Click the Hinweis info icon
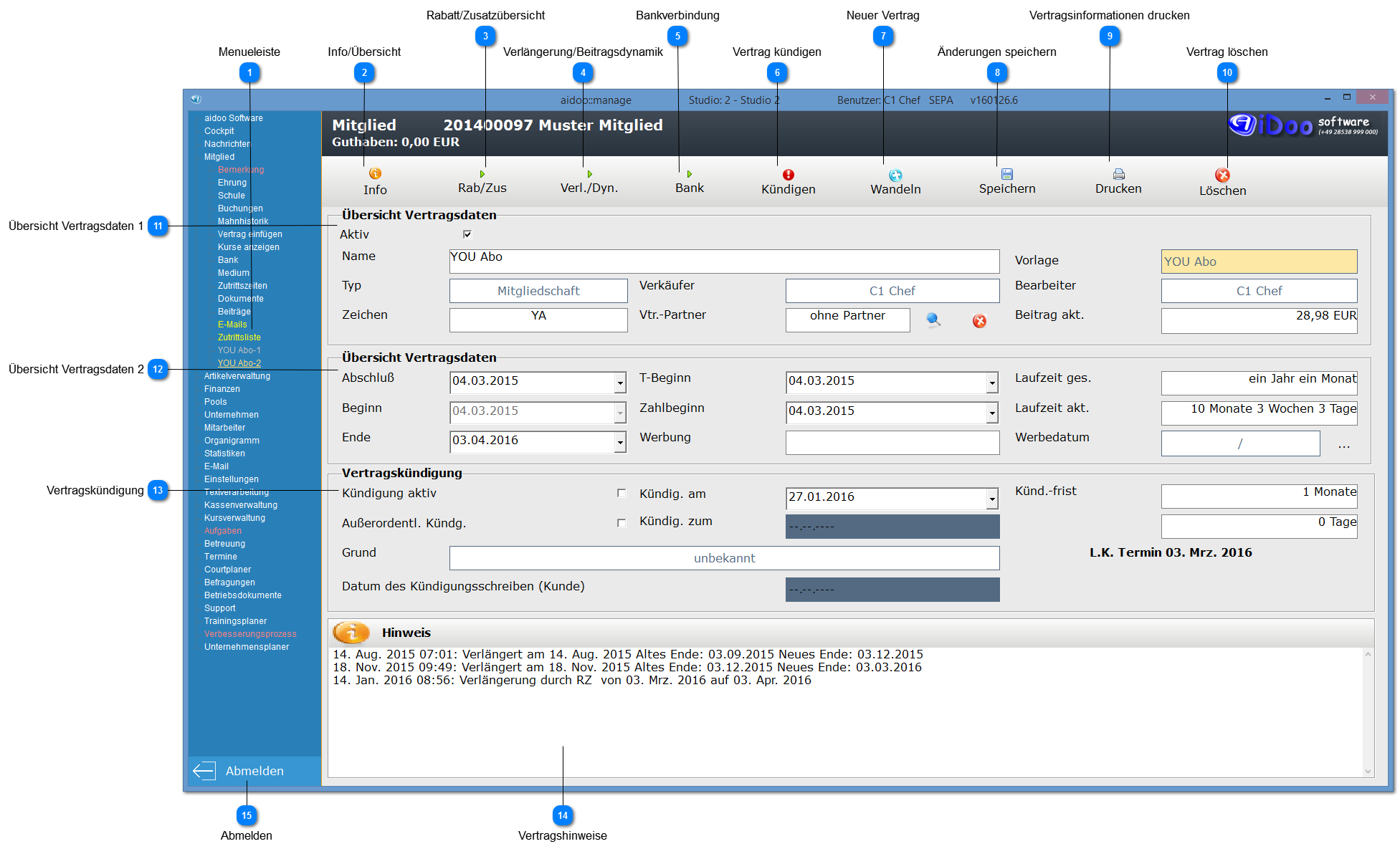Screen dimensions: 1400x854 point(351,633)
